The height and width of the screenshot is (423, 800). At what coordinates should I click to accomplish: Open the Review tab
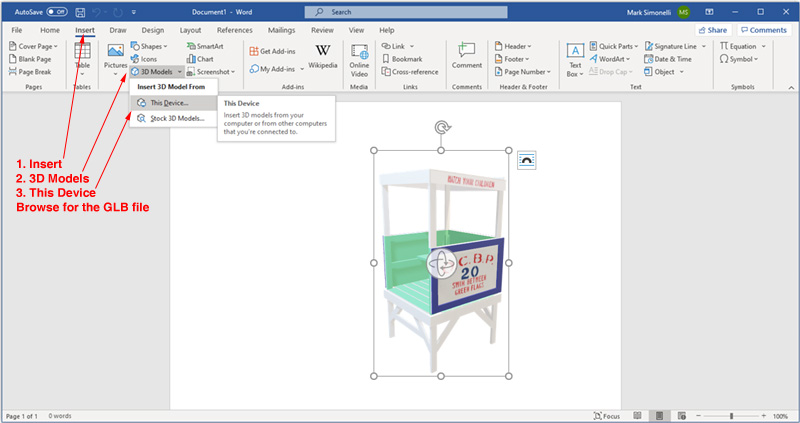pyautogui.click(x=322, y=30)
